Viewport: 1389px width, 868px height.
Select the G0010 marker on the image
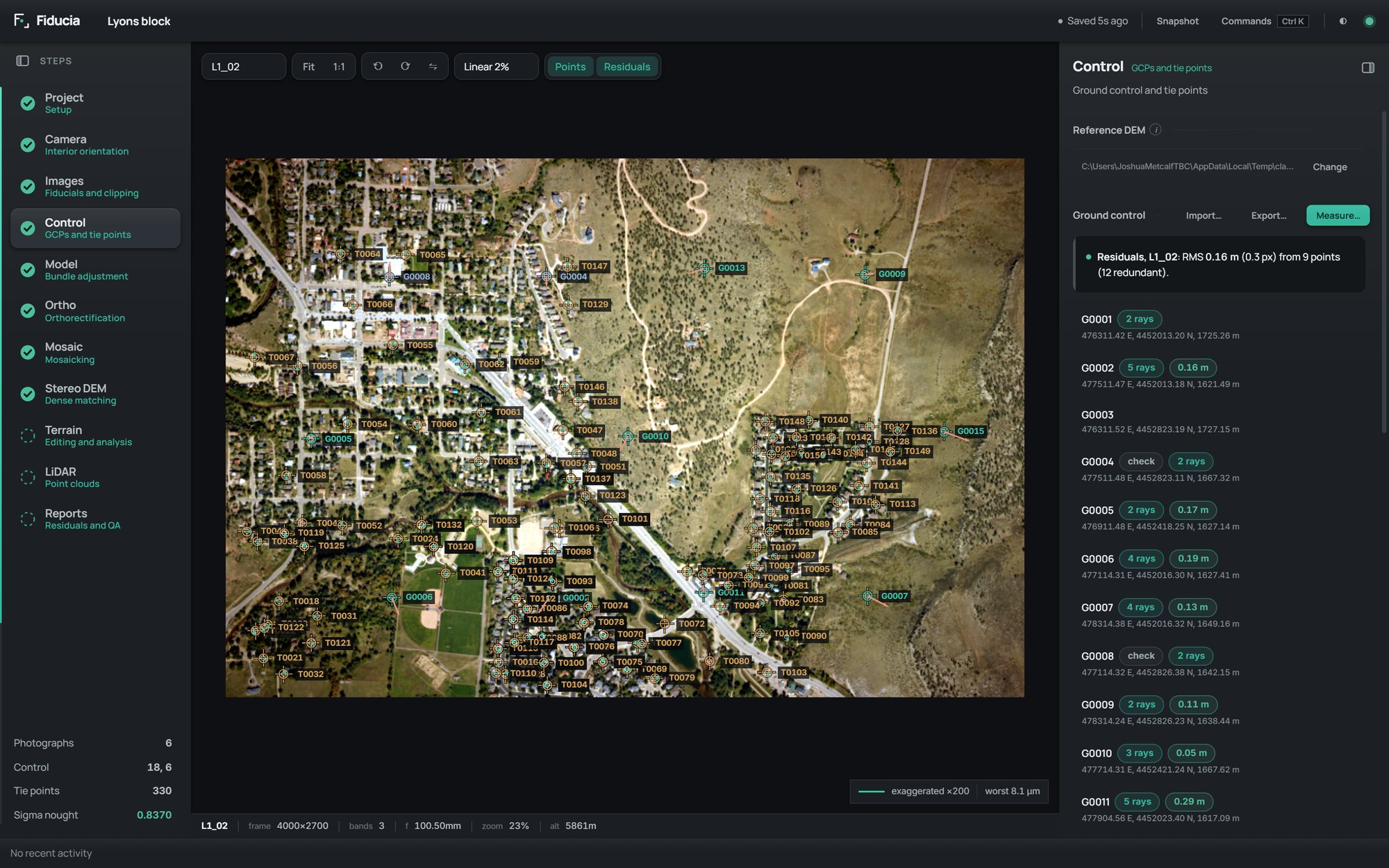tap(628, 436)
